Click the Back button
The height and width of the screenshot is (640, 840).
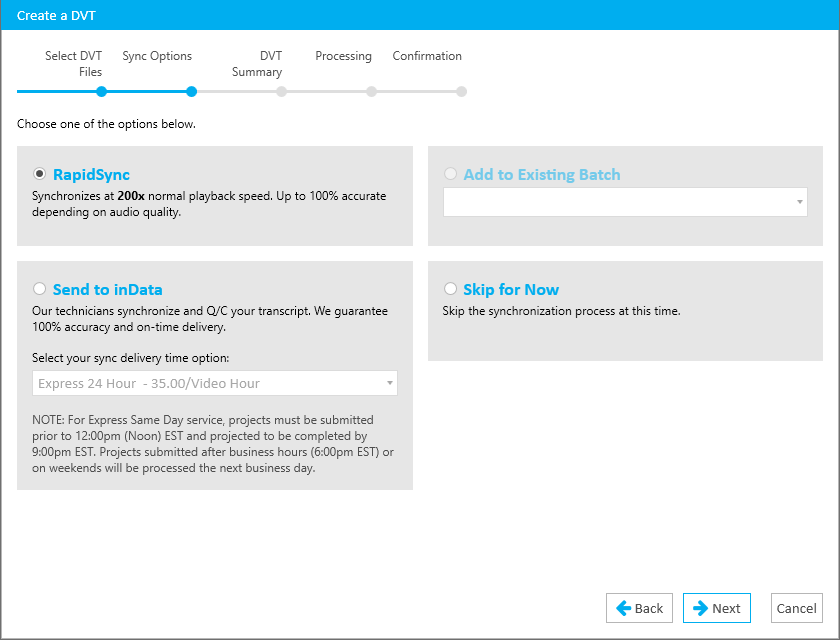[639, 608]
